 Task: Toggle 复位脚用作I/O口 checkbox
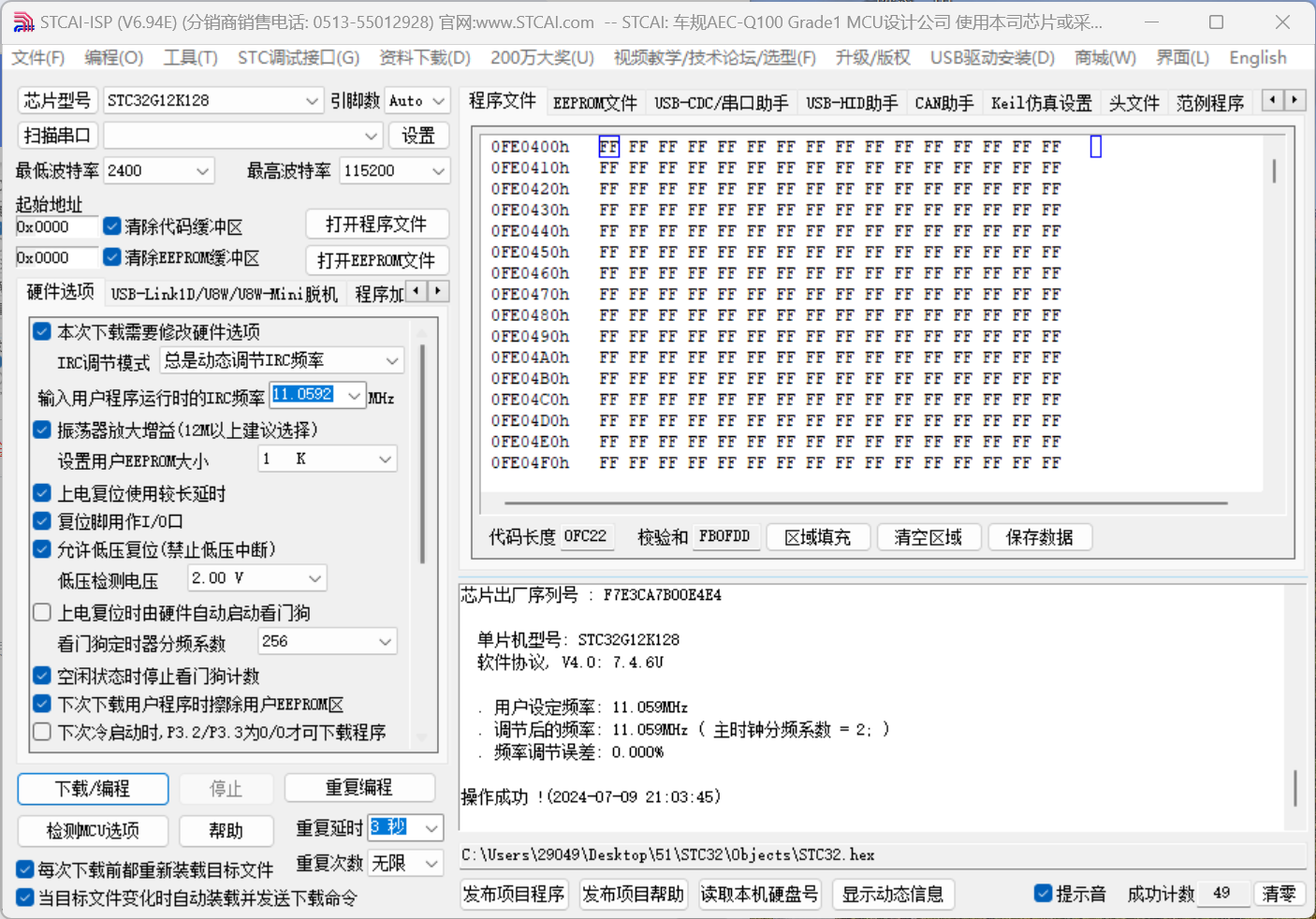click(x=42, y=521)
